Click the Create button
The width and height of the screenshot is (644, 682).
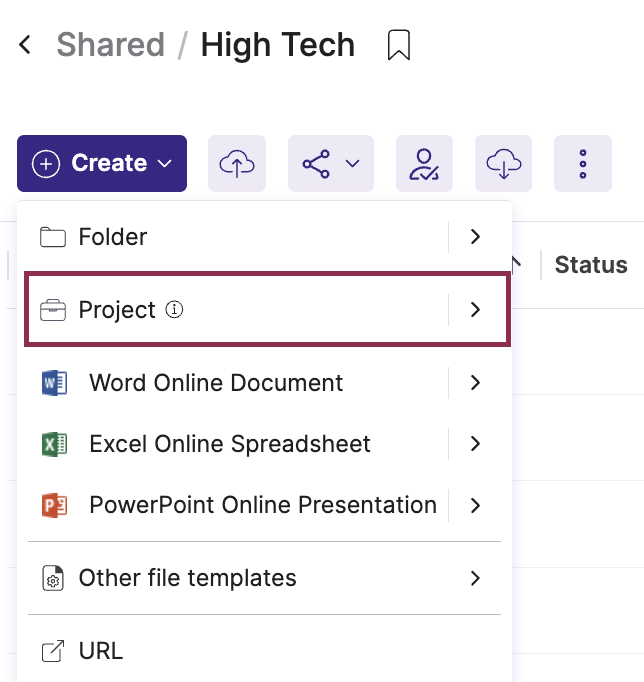tap(102, 163)
